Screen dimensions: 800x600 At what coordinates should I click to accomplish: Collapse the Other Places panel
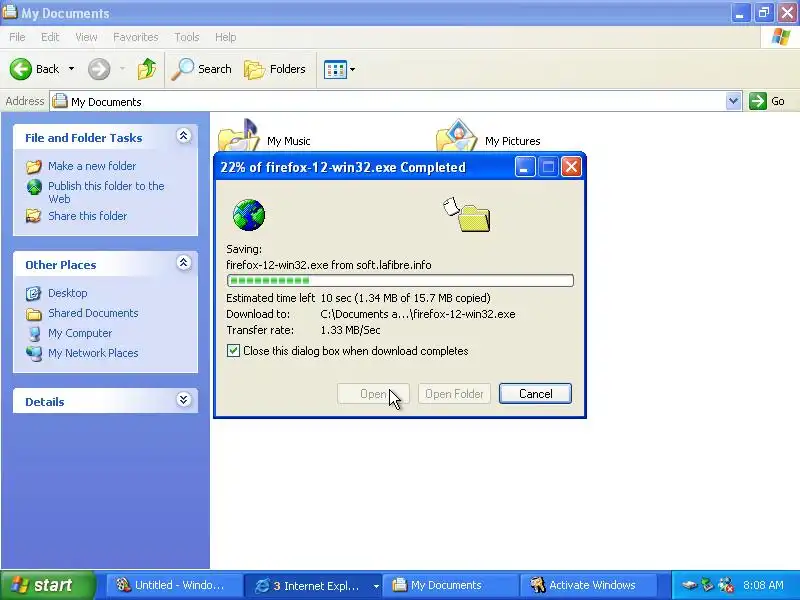[184, 263]
